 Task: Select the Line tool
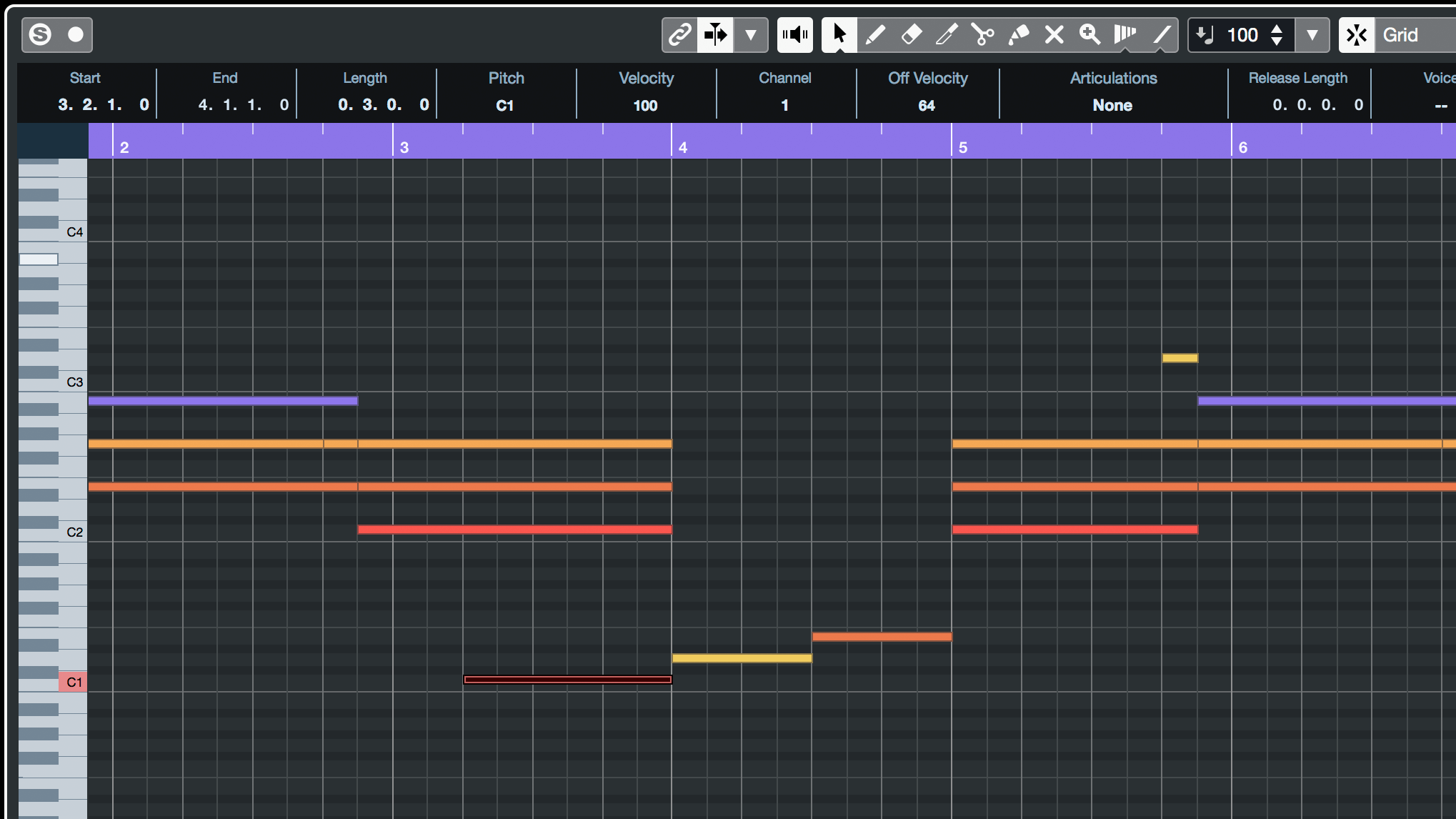[x=1161, y=34]
